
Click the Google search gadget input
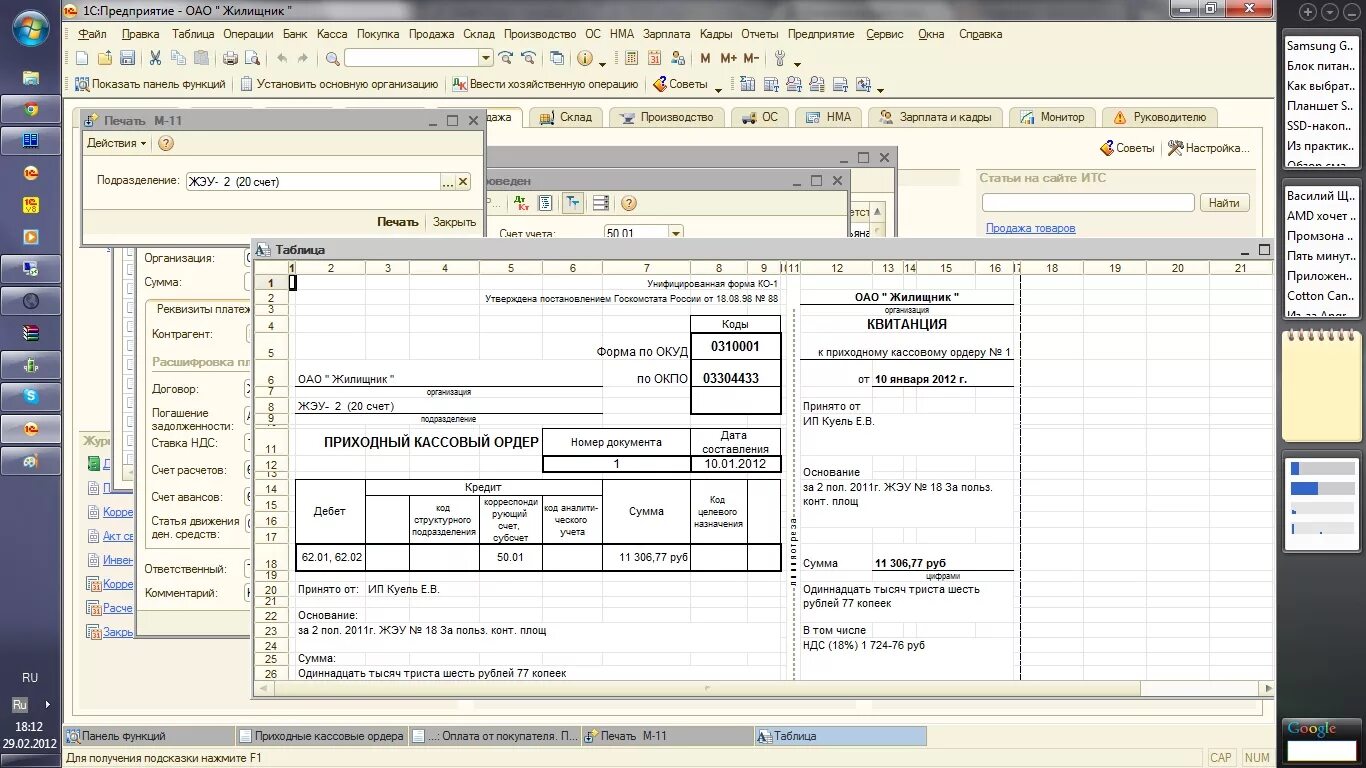(x=1320, y=750)
